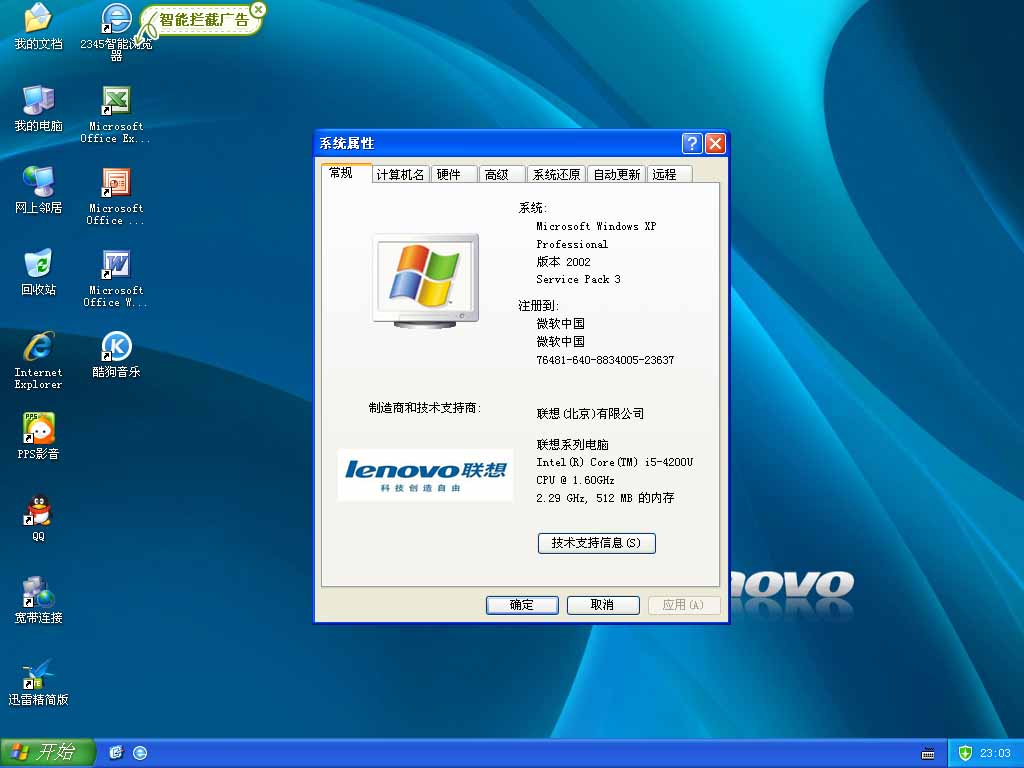The height and width of the screenshot is (768, 1024).
Task: Select the Internet Explorer desktop icon
Action: (x=38, y=360)
